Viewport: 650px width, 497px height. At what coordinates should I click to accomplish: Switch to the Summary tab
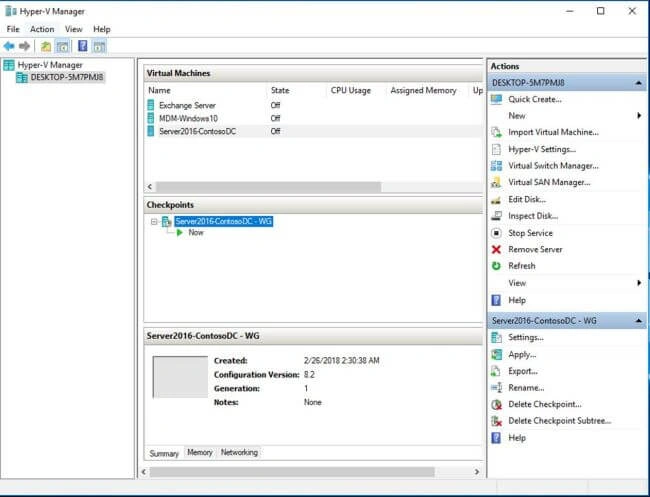click(164, 453)
